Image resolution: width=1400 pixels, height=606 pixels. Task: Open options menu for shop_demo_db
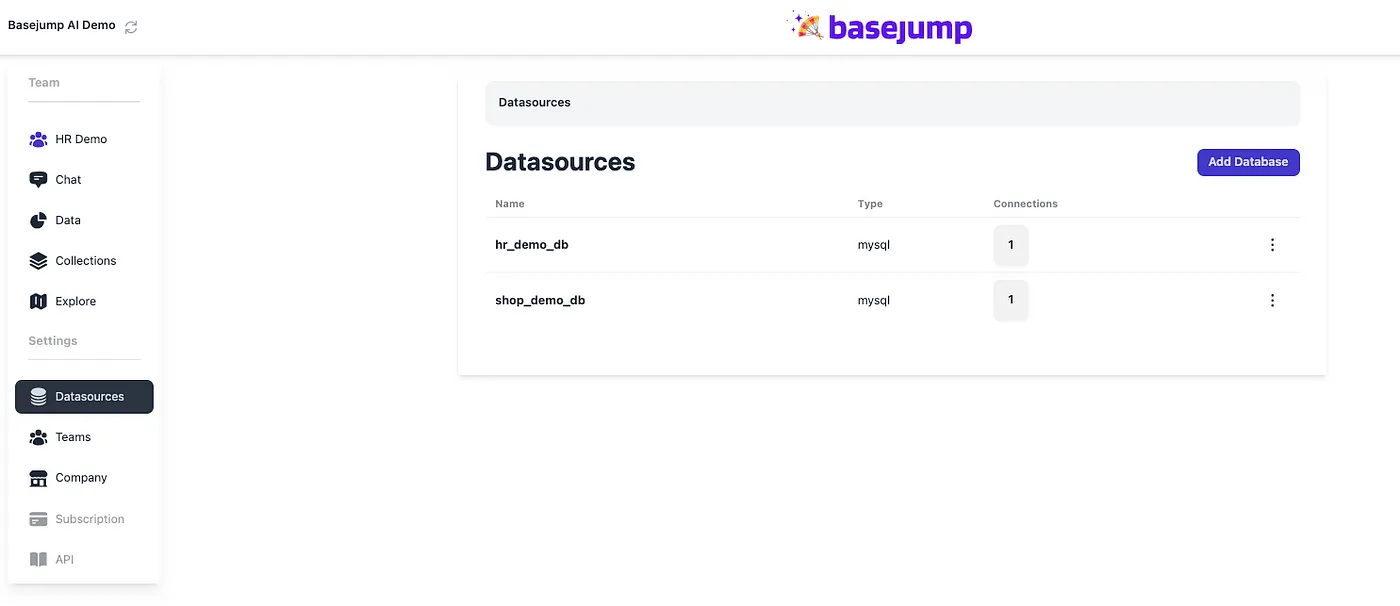pos(1272,300)
